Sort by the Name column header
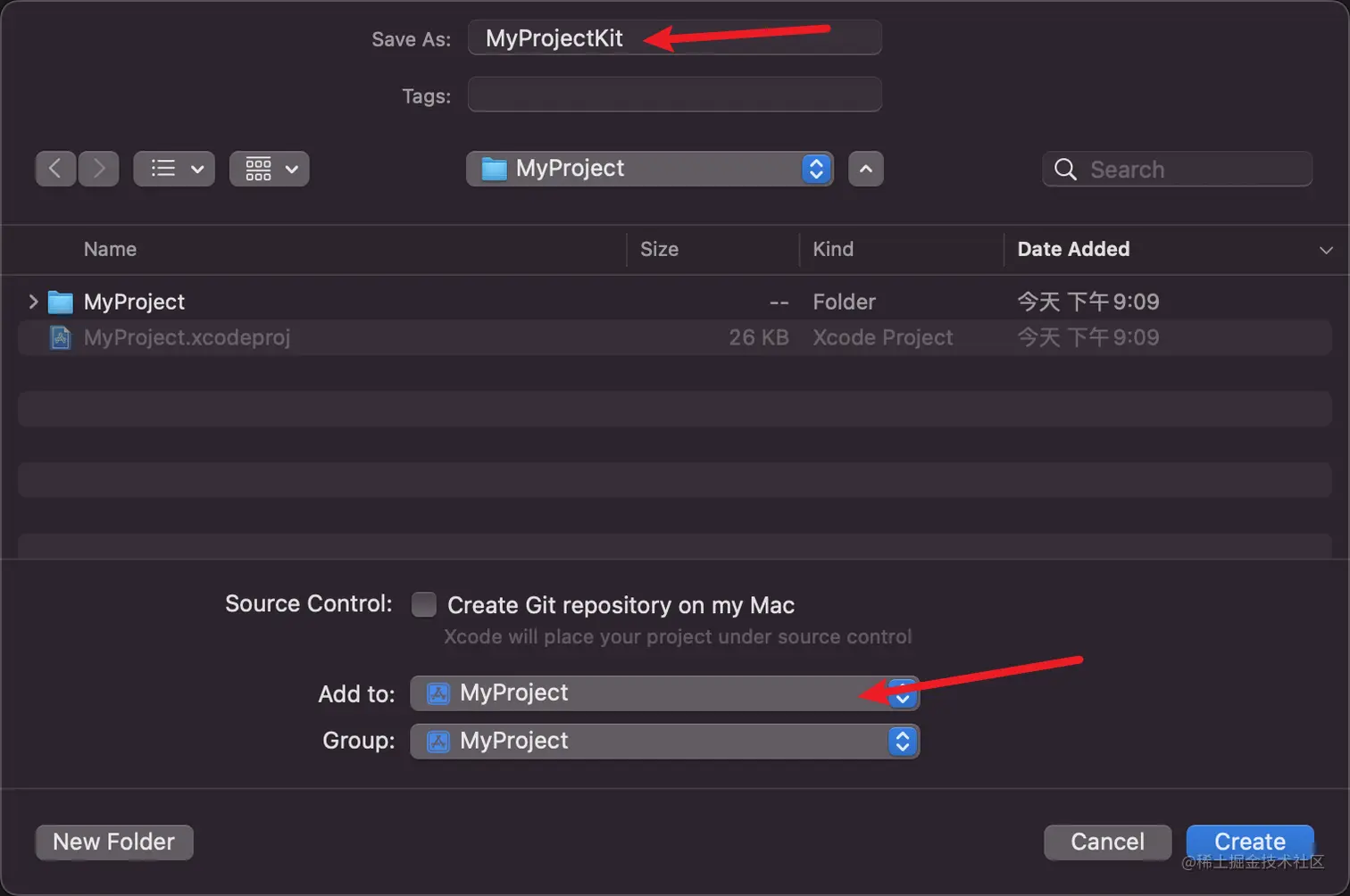 pyautogui.click(x=110, y=250)
